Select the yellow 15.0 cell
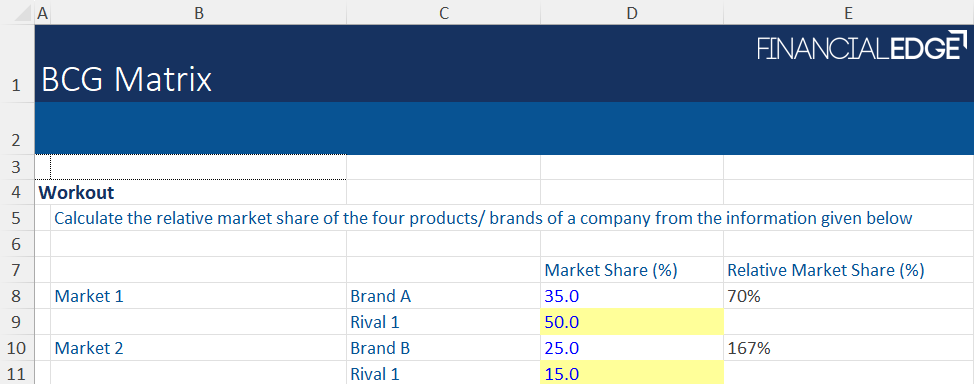The height and width of the screenshot is (384, 974). tap(632, 373)
